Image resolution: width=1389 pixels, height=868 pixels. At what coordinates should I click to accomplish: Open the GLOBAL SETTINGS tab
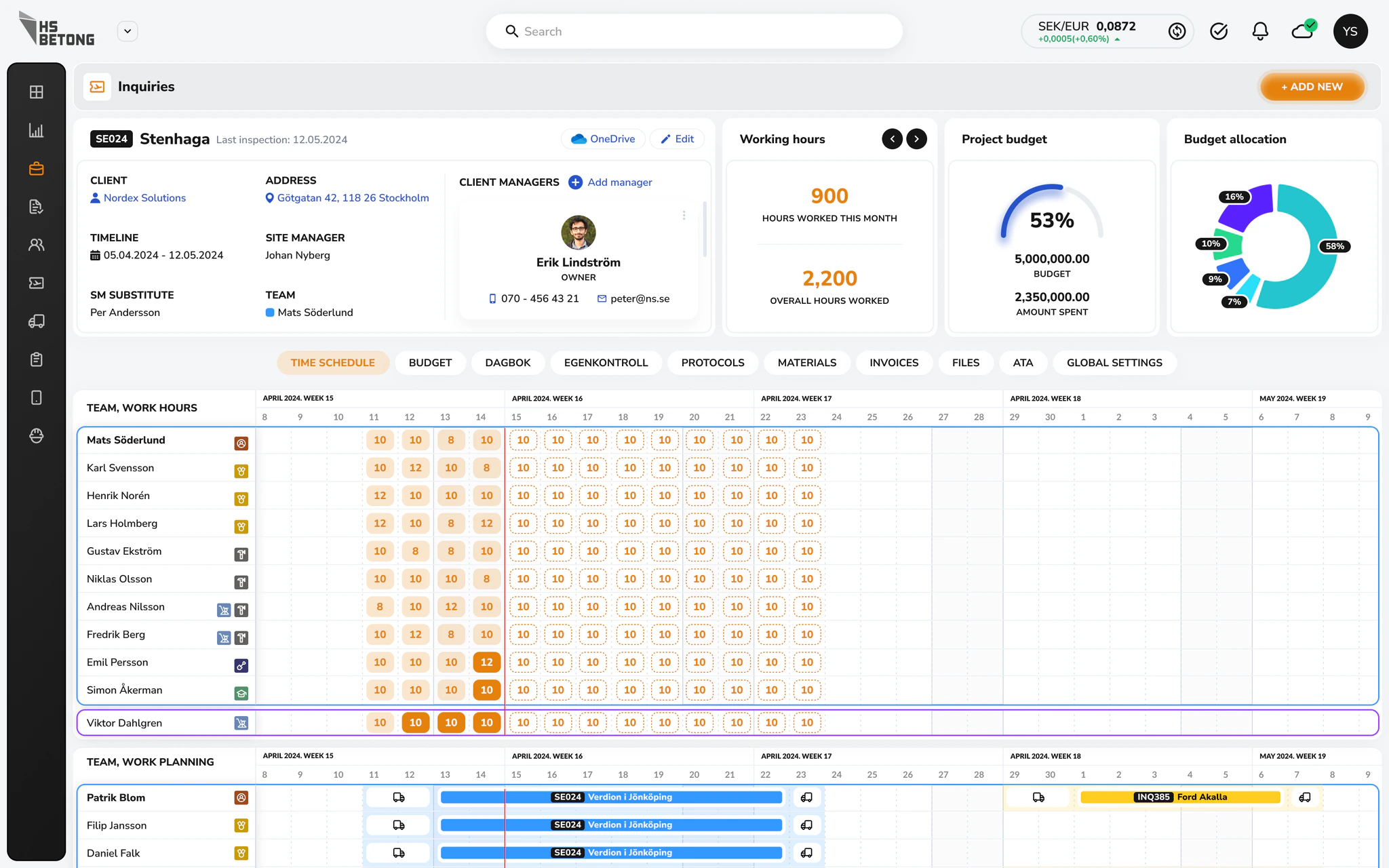click(1114, 363)
